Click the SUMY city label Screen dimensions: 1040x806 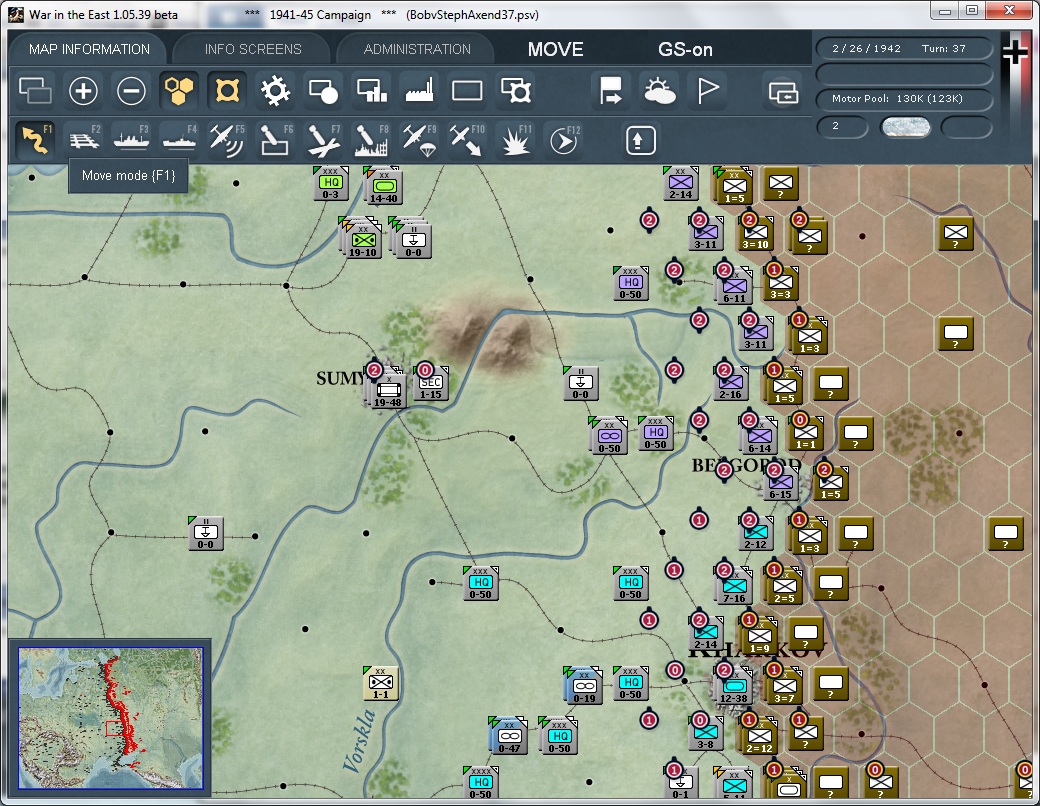pos(340,378)
